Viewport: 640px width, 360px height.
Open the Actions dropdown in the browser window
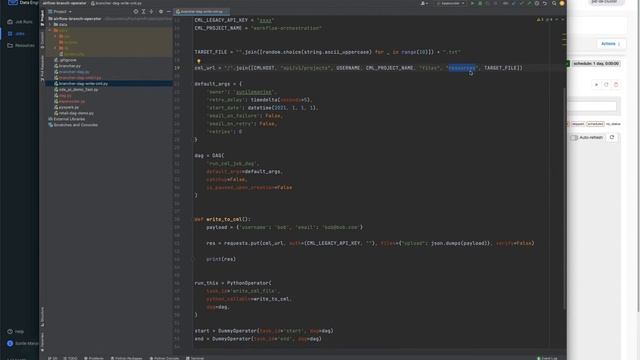611,44
